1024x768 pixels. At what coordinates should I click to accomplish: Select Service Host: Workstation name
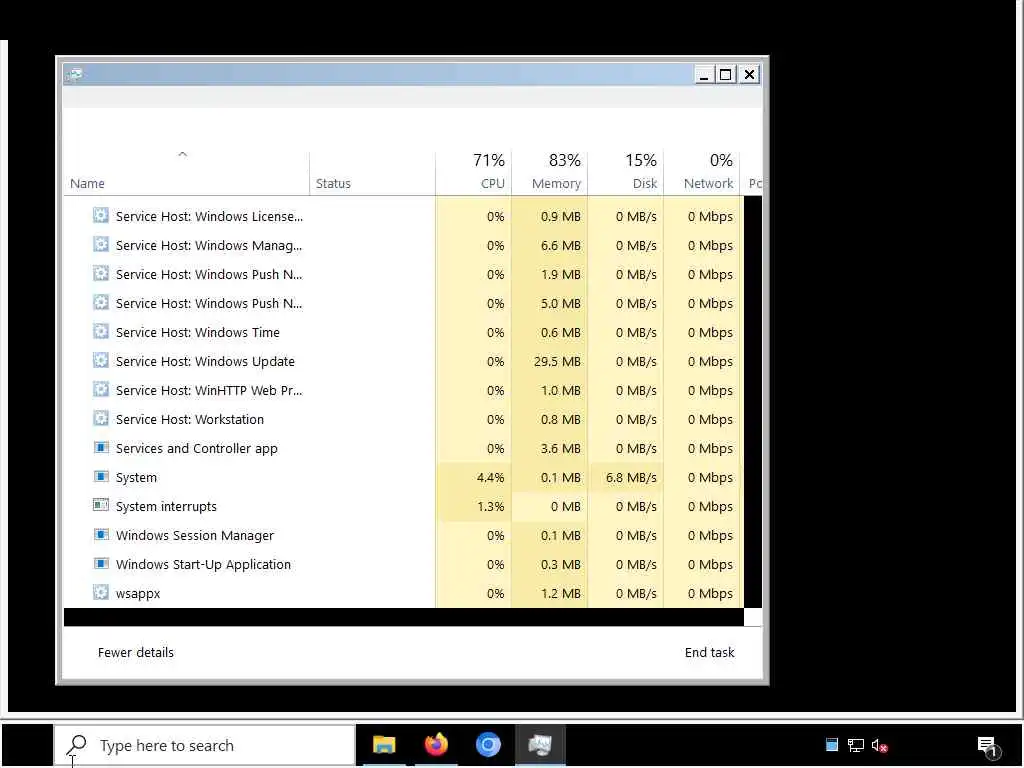tap(190, 419)
